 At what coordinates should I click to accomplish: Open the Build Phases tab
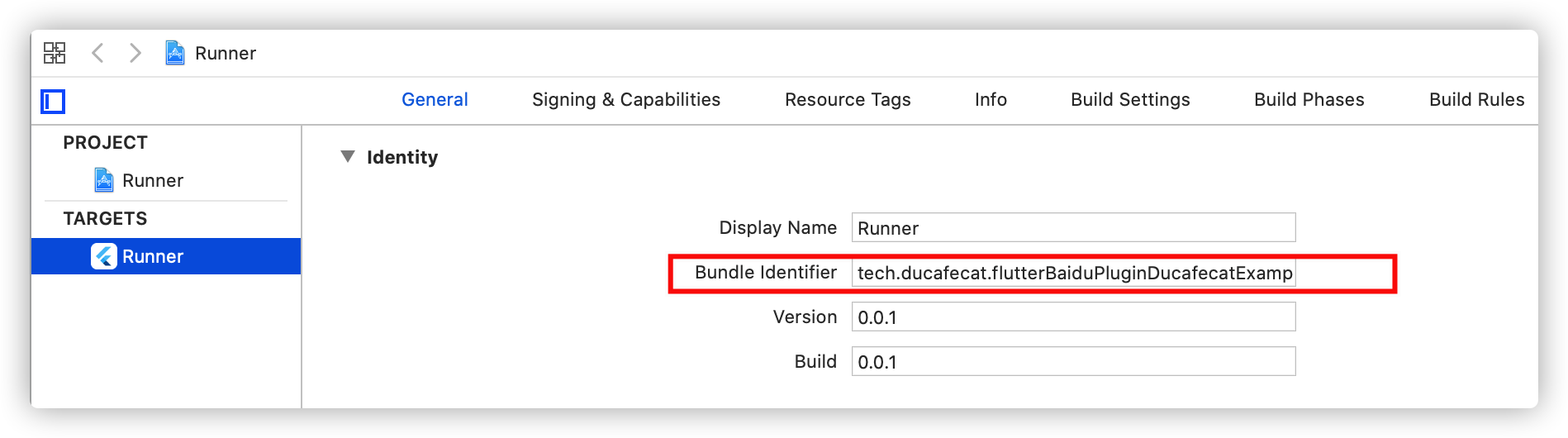tap(1309, 99)
